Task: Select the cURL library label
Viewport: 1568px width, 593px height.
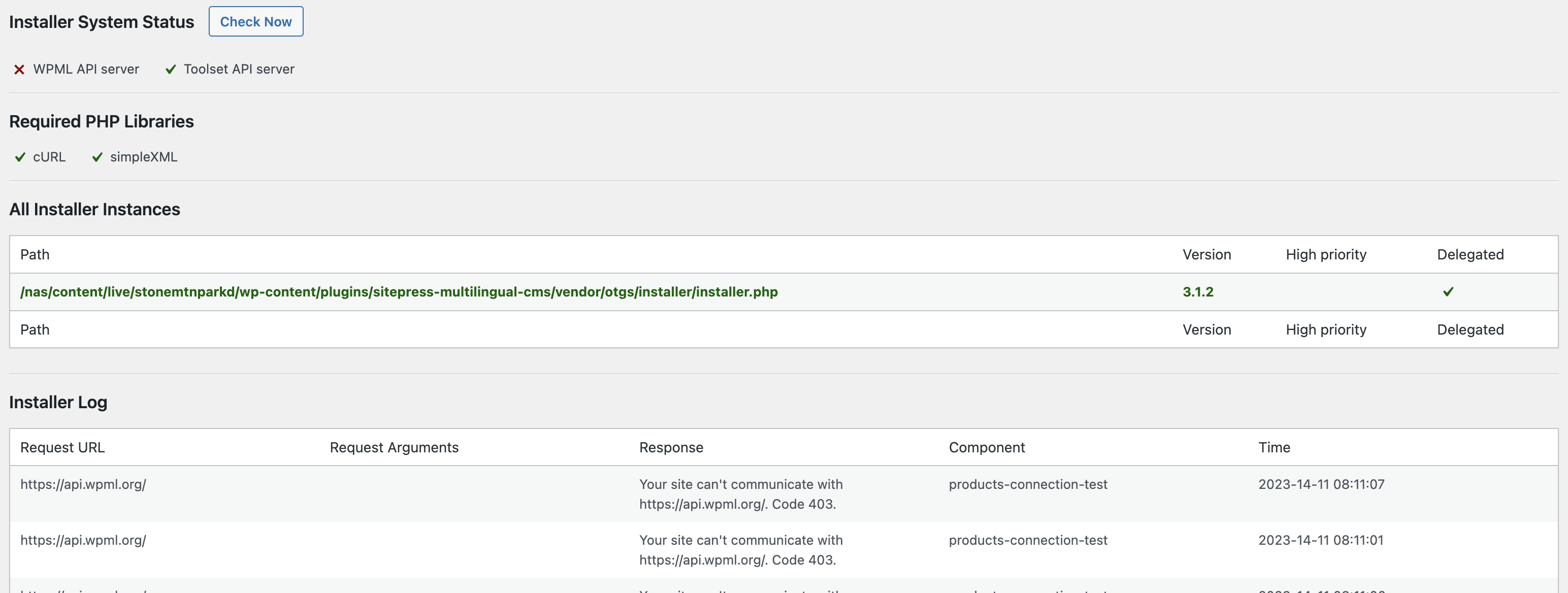Action: tap(49, 157)
